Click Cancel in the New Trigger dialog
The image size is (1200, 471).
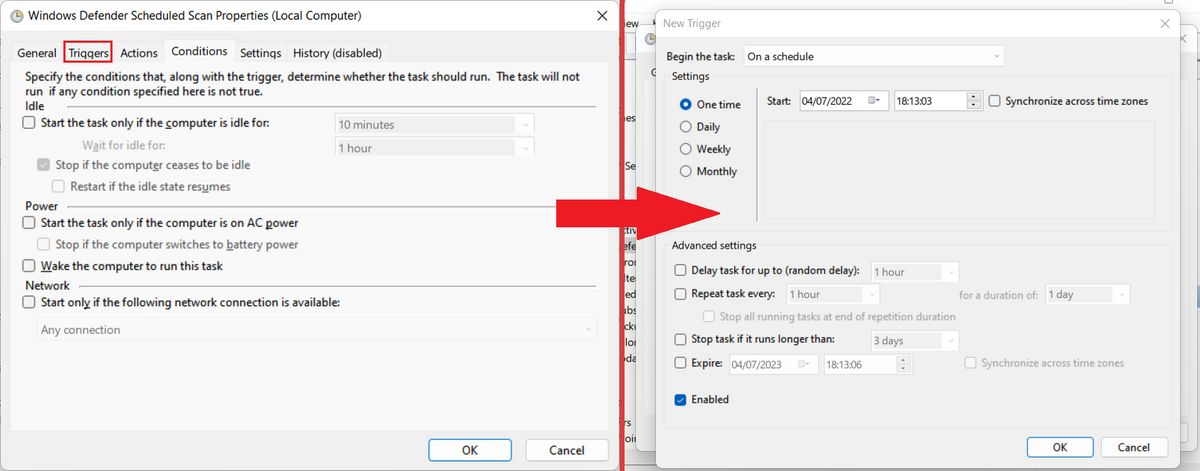1133,447
